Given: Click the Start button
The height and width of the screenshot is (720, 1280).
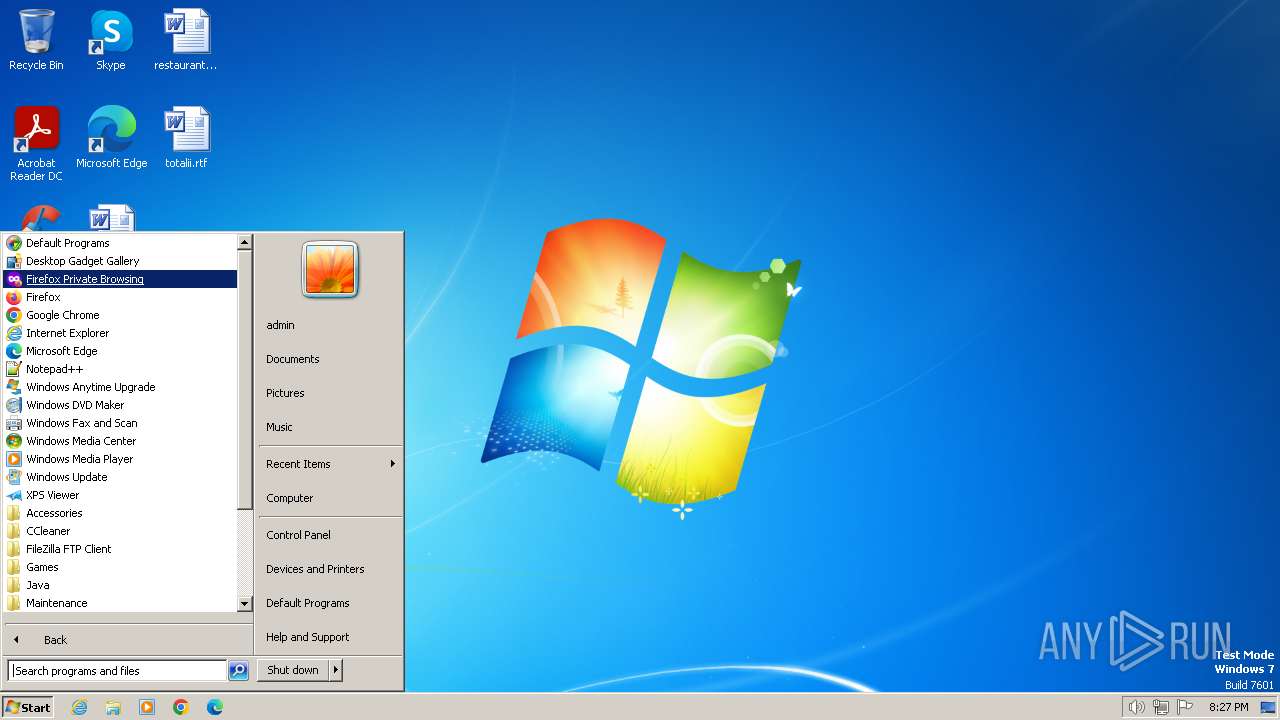Looking at the screenshot, I should [x=28, y=707].
